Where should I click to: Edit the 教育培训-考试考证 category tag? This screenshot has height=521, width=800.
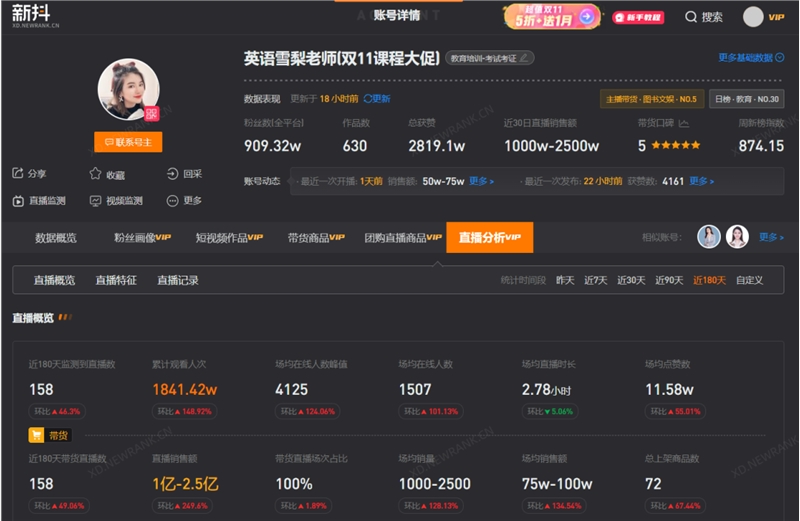point(490,58)
